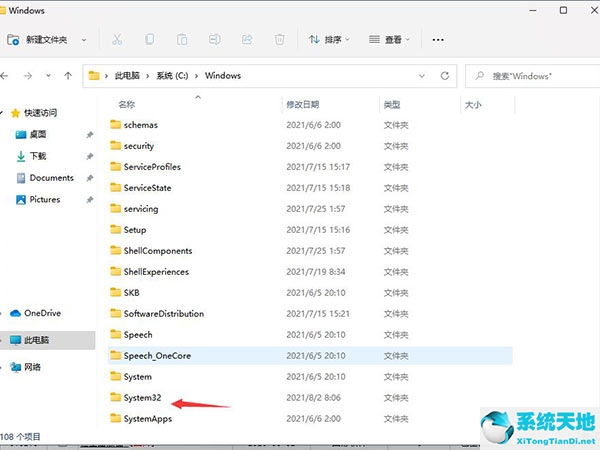Click Windows in the address breadcrumb

pos(223,76)
